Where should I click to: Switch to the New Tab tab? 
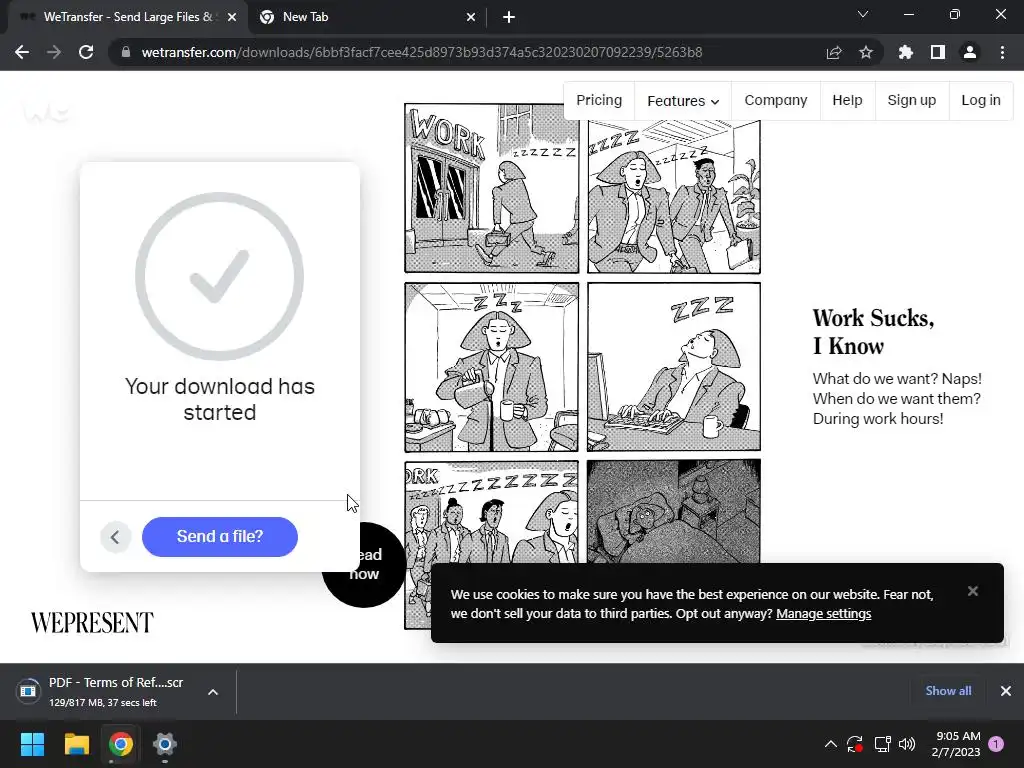366,17
